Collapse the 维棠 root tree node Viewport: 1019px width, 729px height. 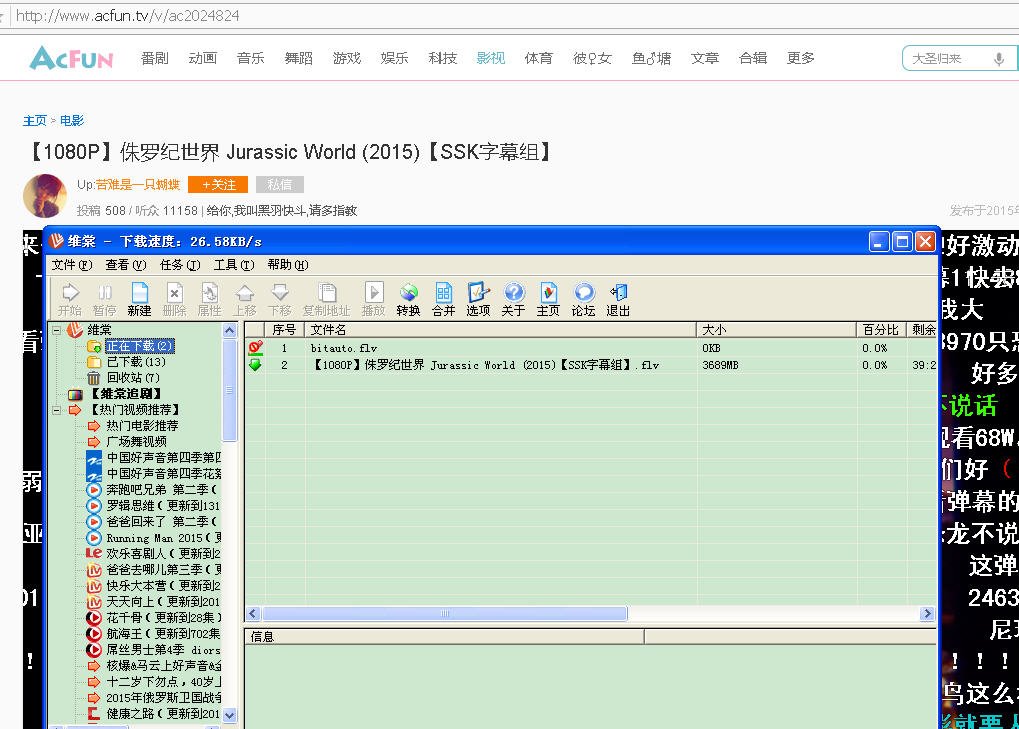(x=57, y=328)
